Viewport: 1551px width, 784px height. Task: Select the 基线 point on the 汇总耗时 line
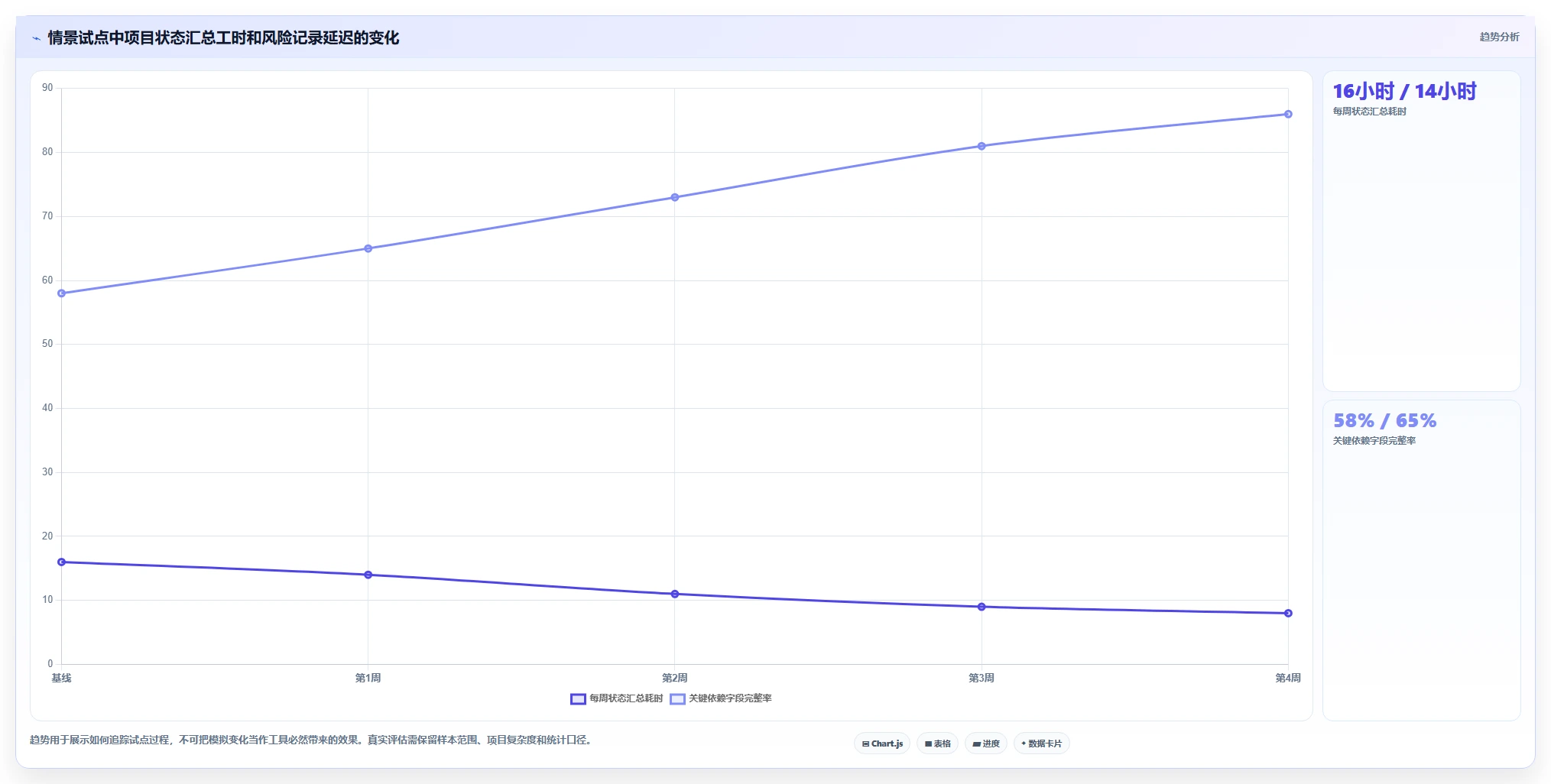pos(62,562)
